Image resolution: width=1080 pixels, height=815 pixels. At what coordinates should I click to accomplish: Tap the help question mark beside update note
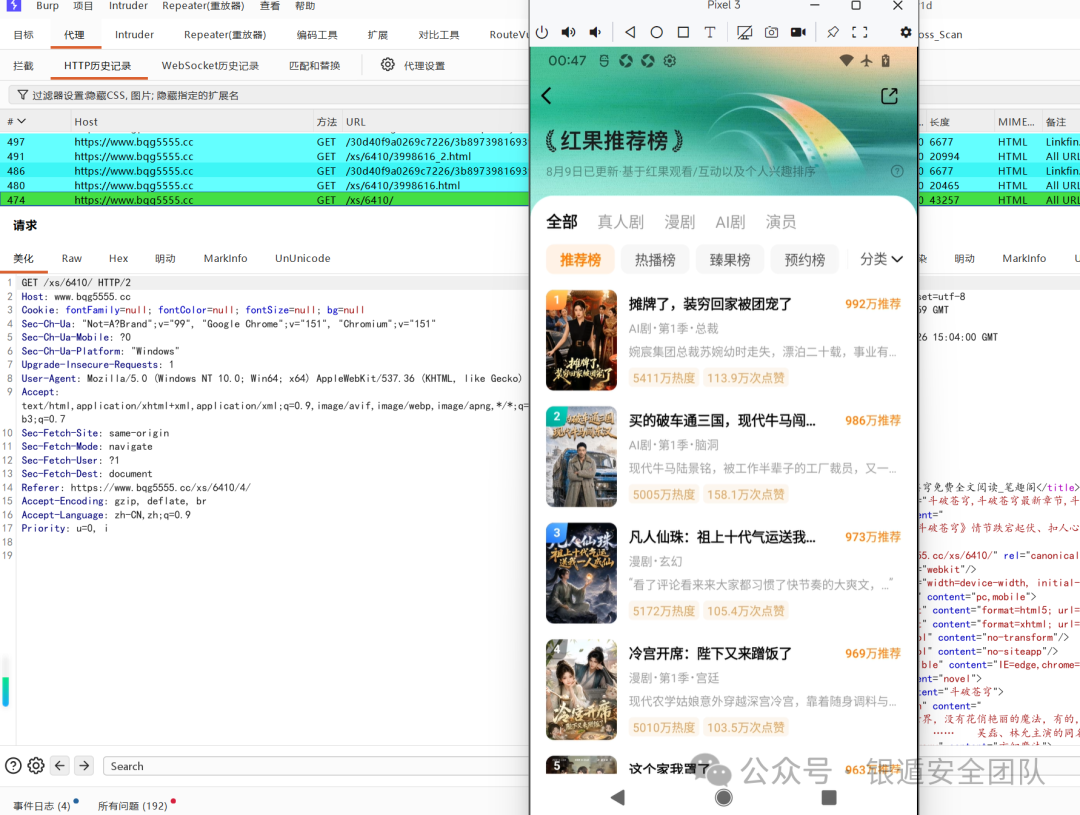pos(897,171)
